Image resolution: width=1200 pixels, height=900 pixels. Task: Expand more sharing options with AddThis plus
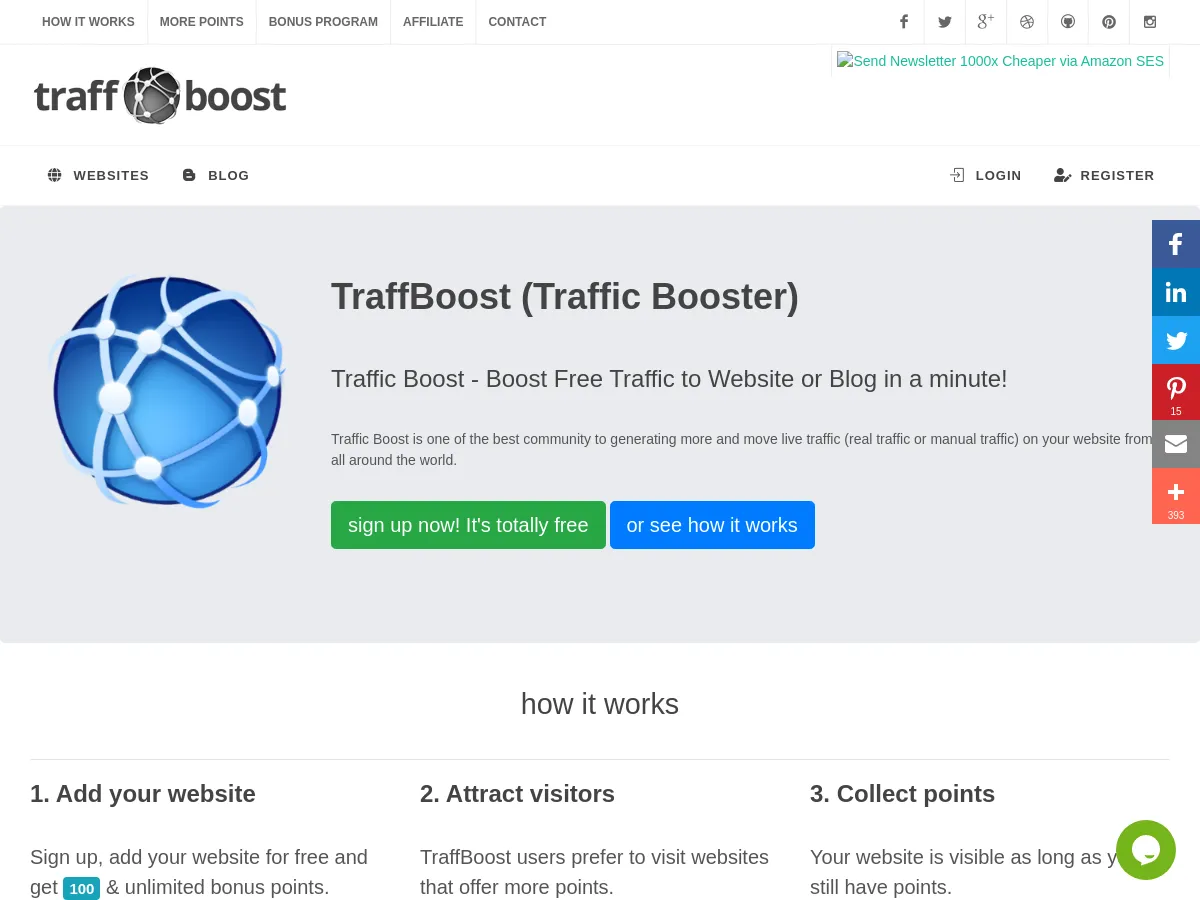click(x=1176, y=496)
